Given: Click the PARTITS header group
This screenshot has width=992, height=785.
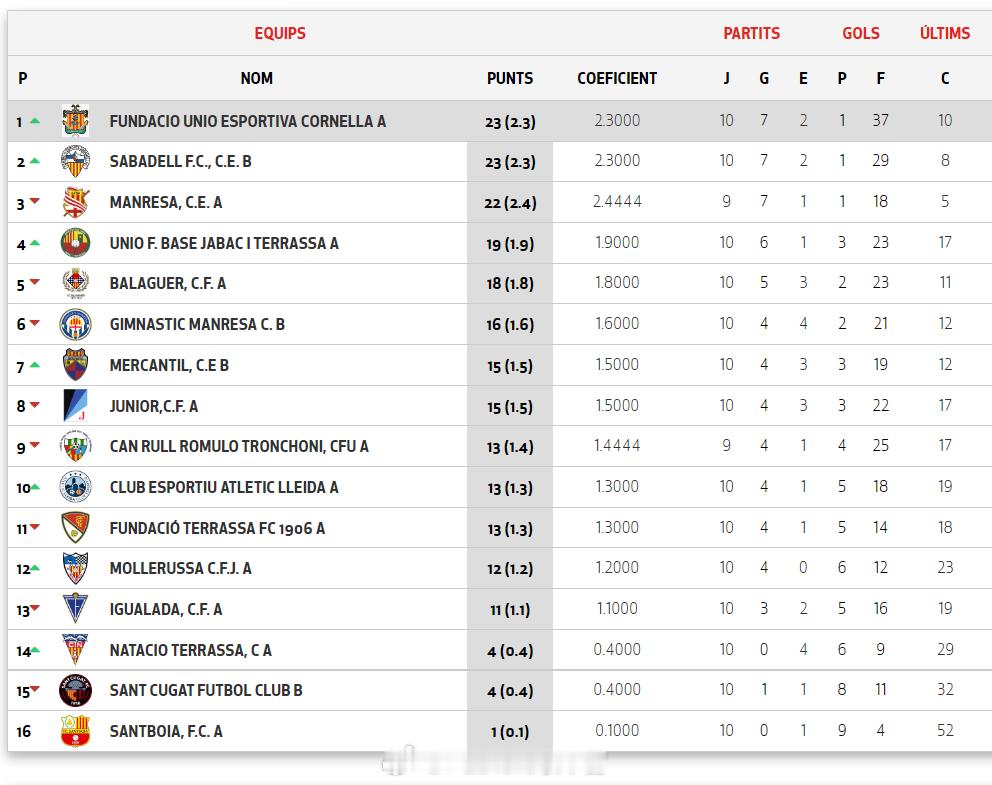Looking at the screenshot, I should pyautogui.click(x=752, y=34).
